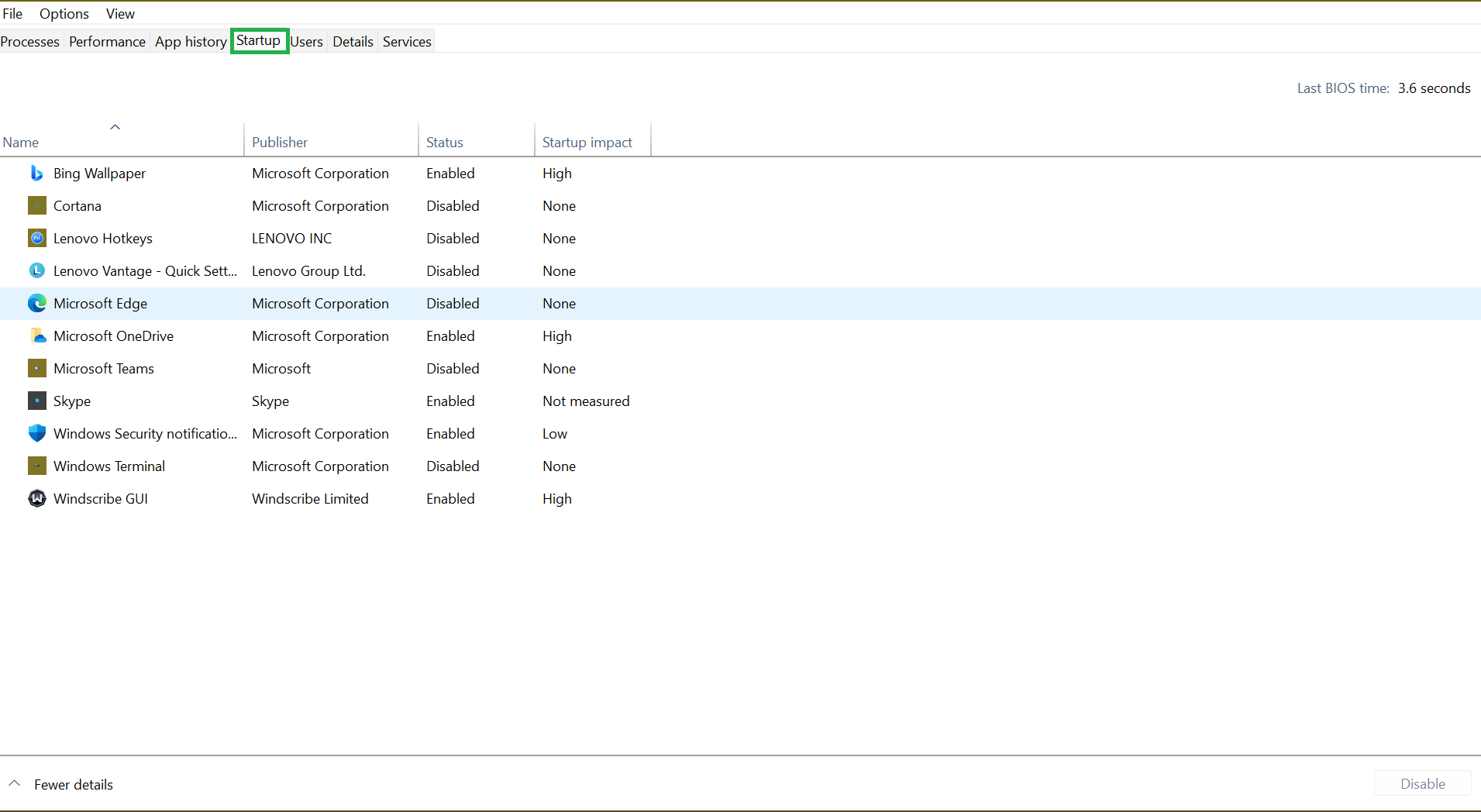Sort by the Status column header
The width and height of the screenshot is (1481, 812).
(477, 142)
